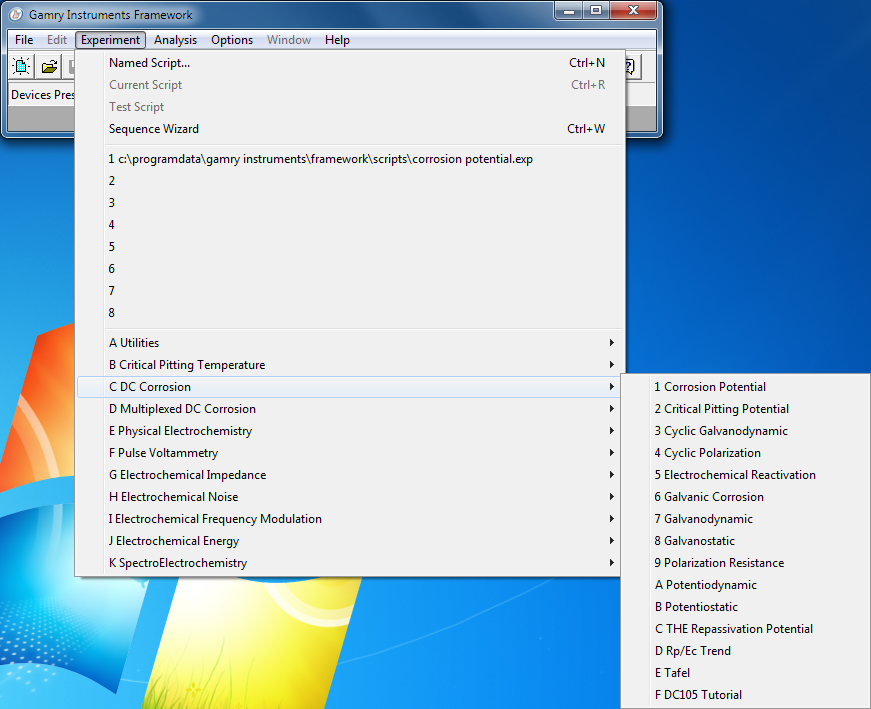Close the open Experiment menu via its header
Viewport: 871px width, 709px height.
[x=111, y=40]
